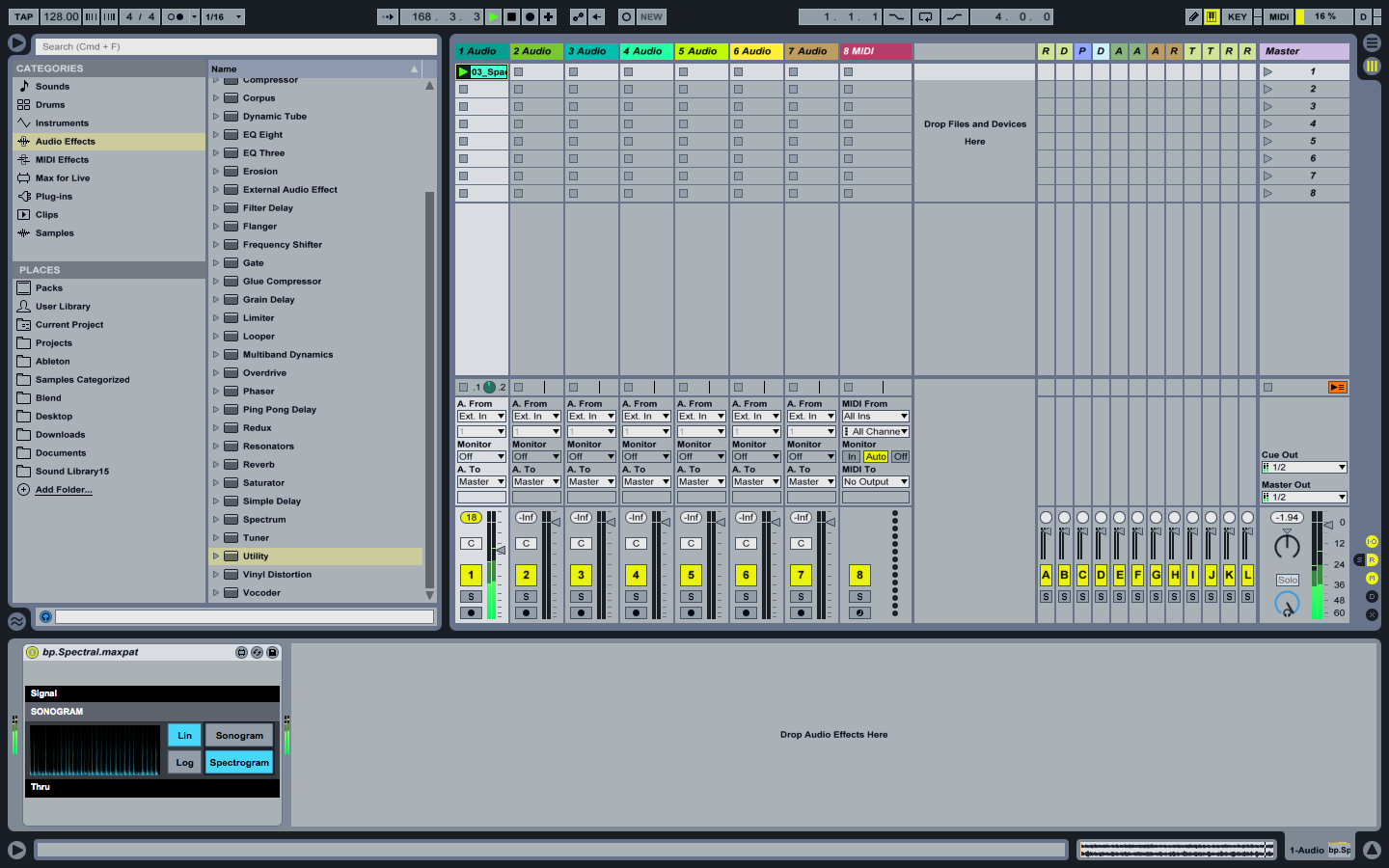Open the quantization 1/16 dropdown
This screenshot has height=868, width=1389.
pos(224,16)
